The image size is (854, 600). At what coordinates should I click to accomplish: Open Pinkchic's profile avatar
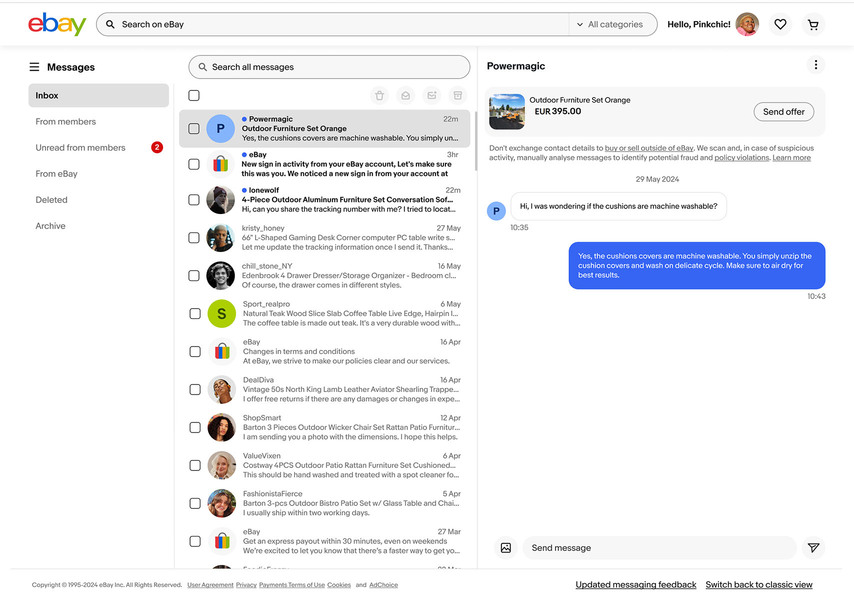coord(747,24)
